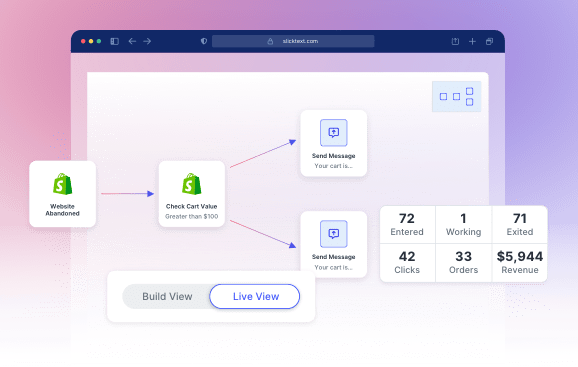Click the $5,944 Revenue stat
The image size is (578, 367).
click(x=520, y=263)
